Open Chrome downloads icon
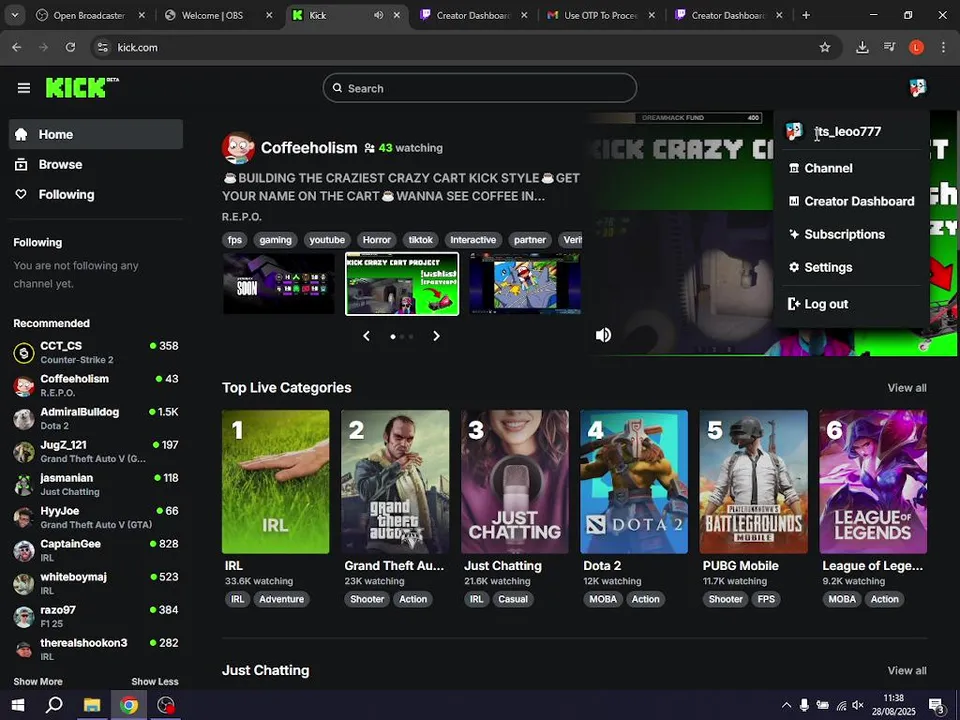 click(862, 47)
